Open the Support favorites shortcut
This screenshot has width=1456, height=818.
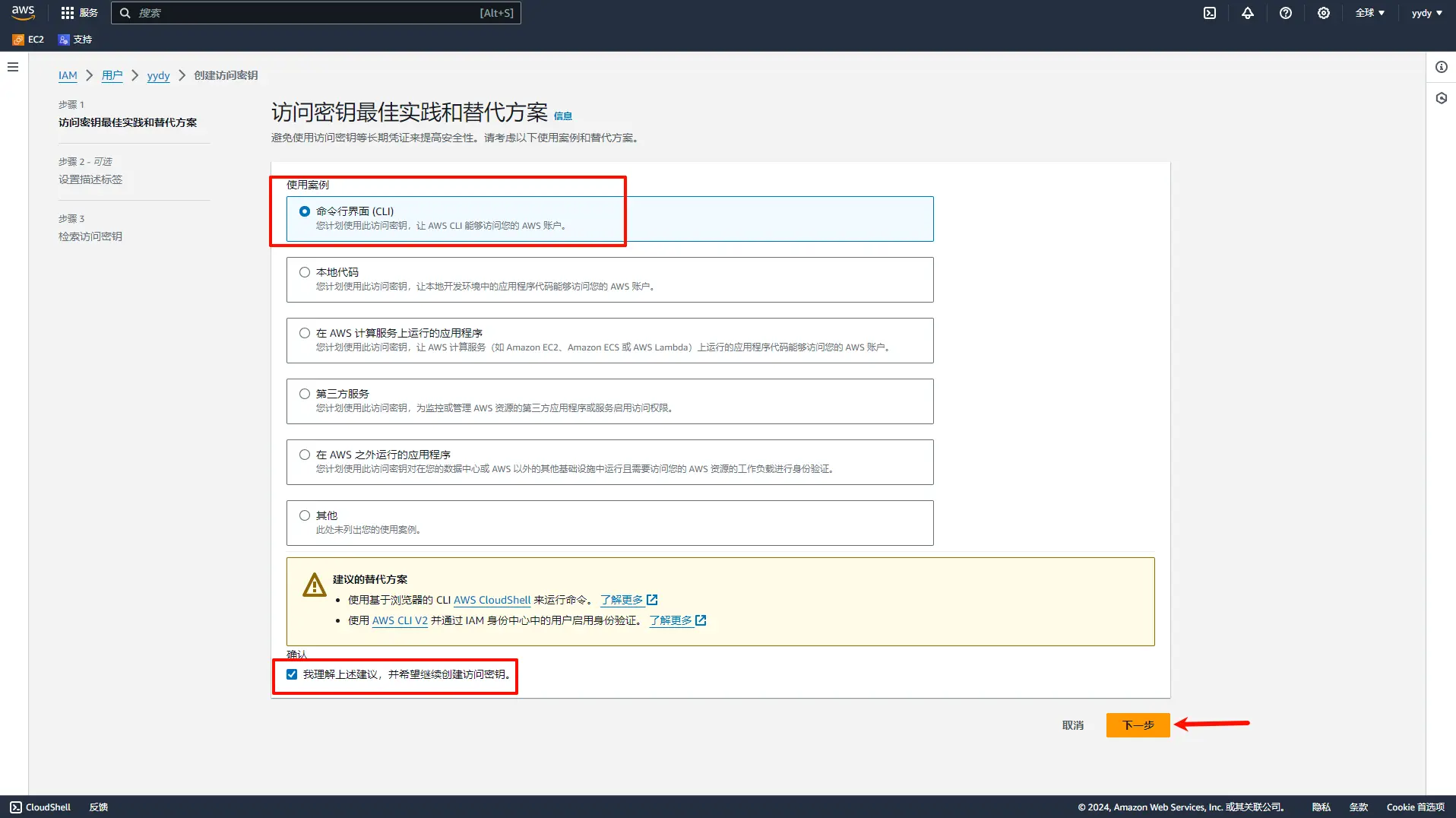[x=75, y=40]
